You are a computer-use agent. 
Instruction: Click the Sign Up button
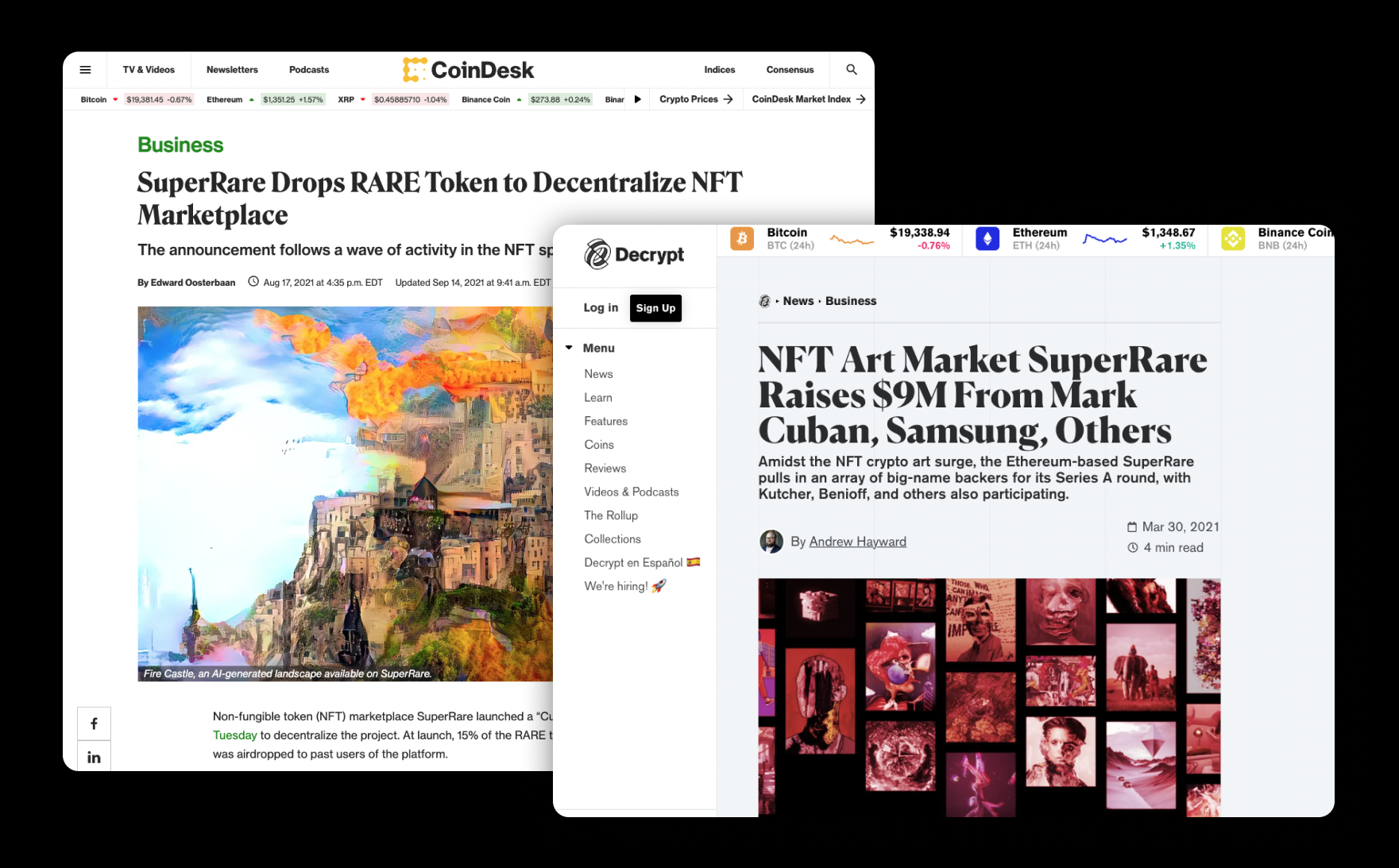[655, 308]
